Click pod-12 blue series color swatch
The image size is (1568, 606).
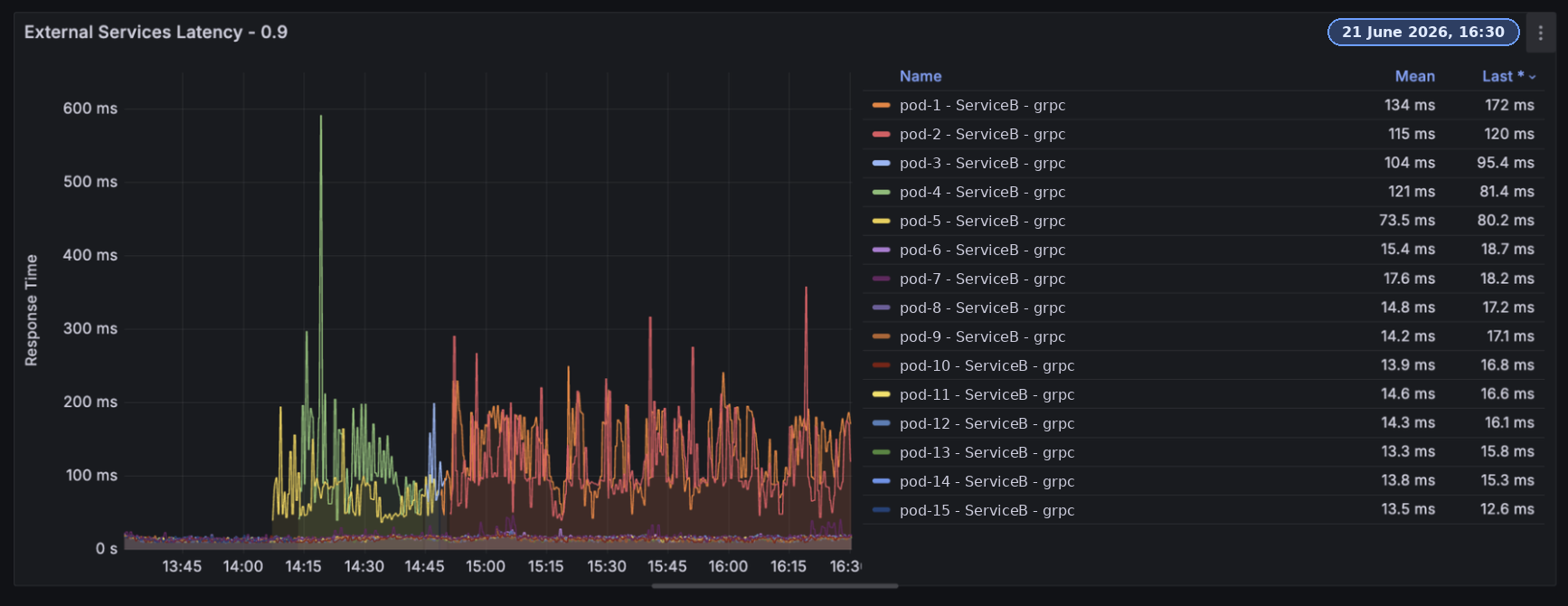[881, 424]
